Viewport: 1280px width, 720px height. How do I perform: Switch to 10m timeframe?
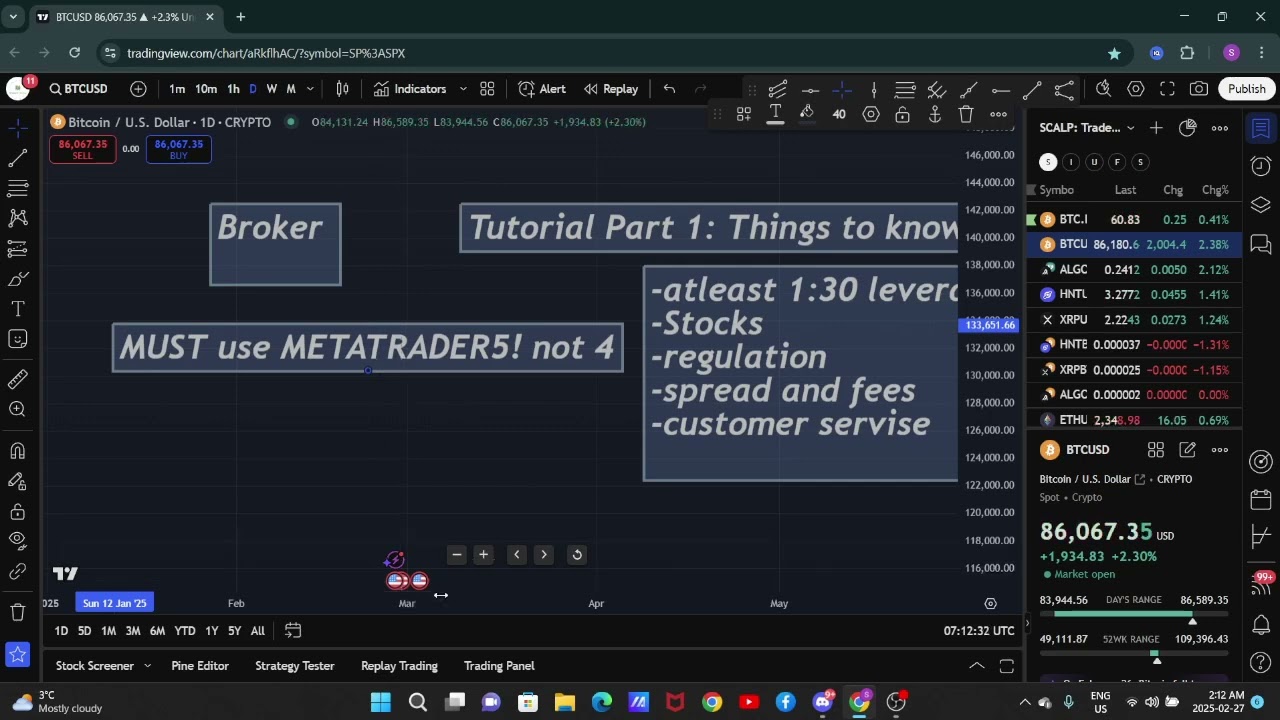206,89
